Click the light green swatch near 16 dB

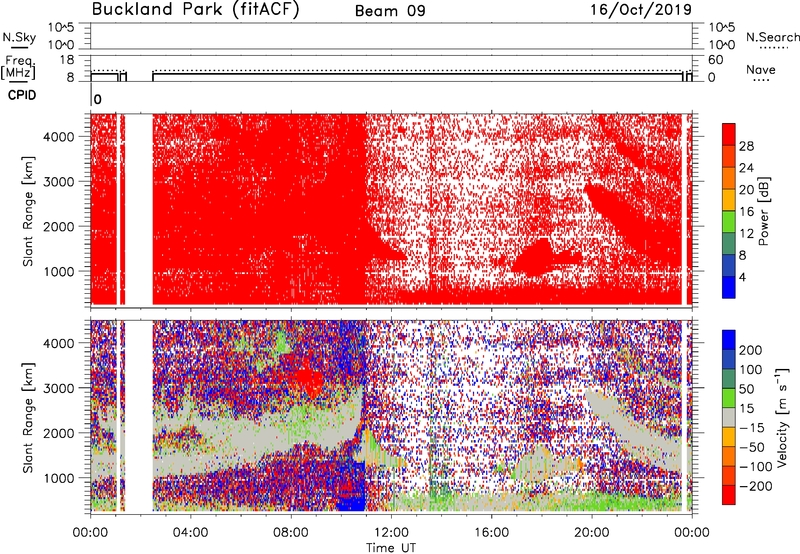(729, 222)
